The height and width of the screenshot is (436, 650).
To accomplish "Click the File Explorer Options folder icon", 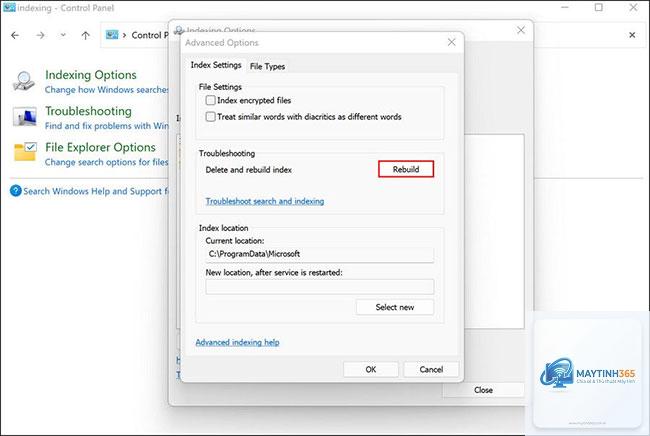I will click(25, 151).
